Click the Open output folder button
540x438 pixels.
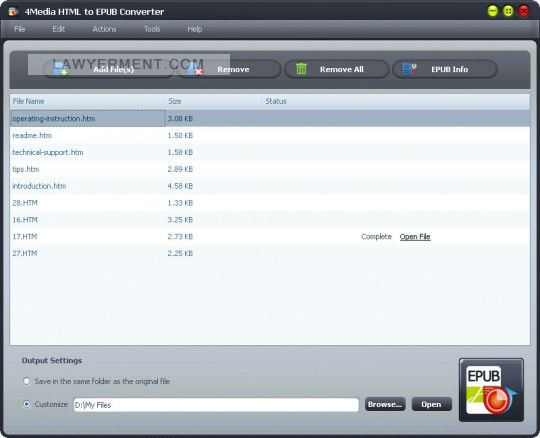point(432,404)
